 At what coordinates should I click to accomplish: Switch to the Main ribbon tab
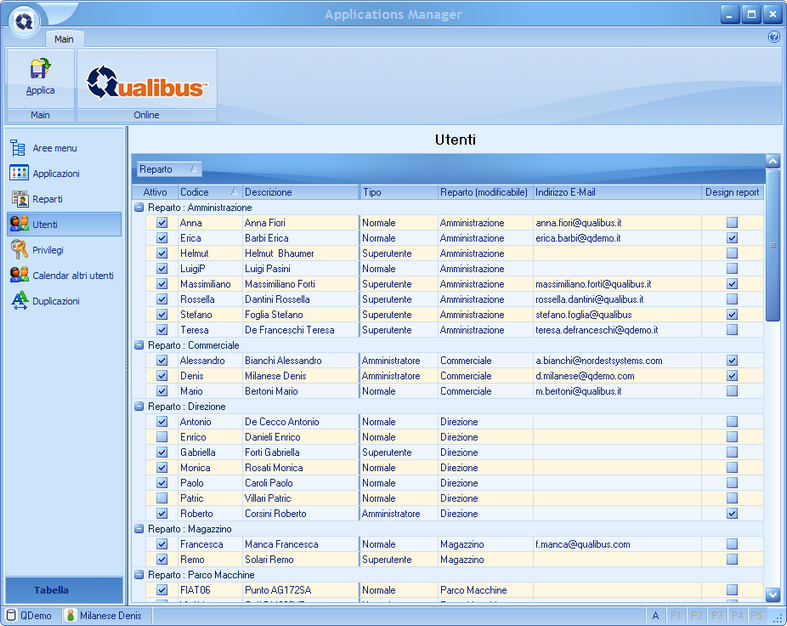tap(64, 39)
